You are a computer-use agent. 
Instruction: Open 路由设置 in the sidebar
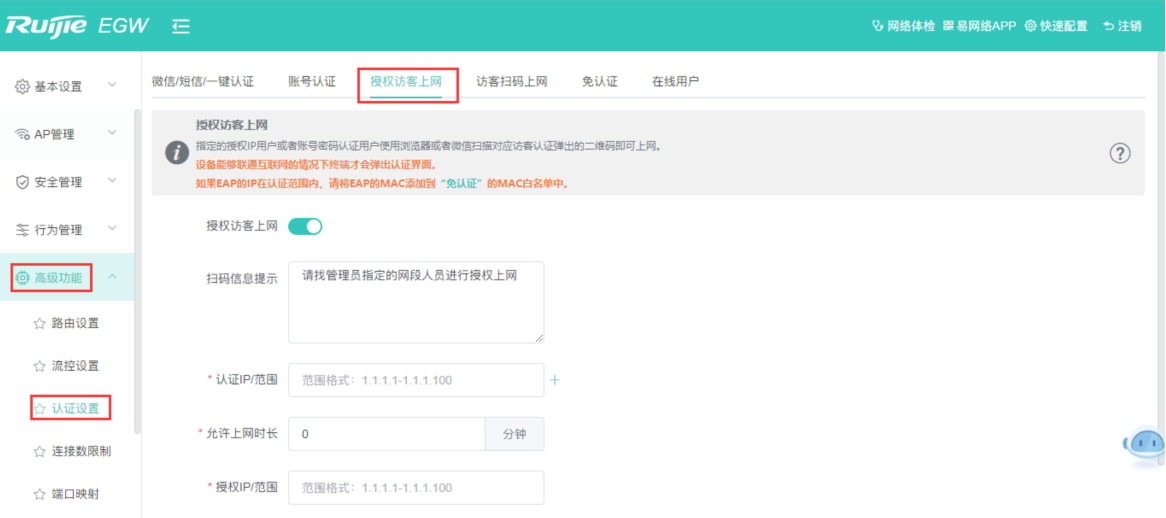[x=75, y=323]
